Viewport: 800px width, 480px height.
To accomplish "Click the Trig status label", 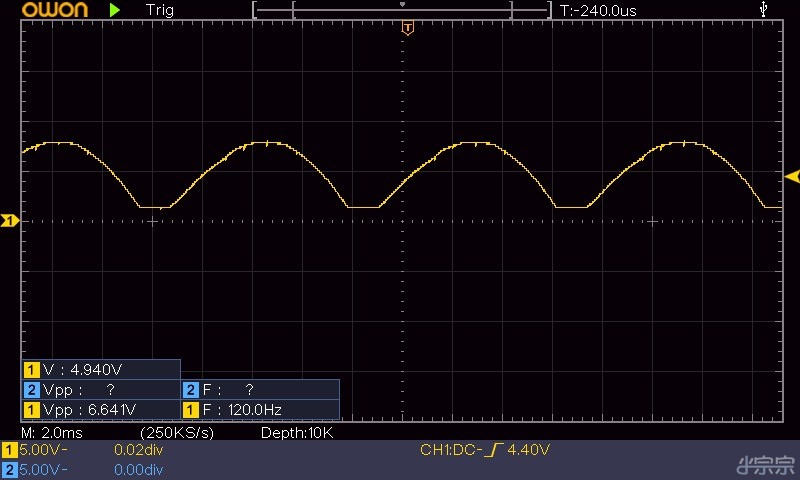I will point(159,11).
